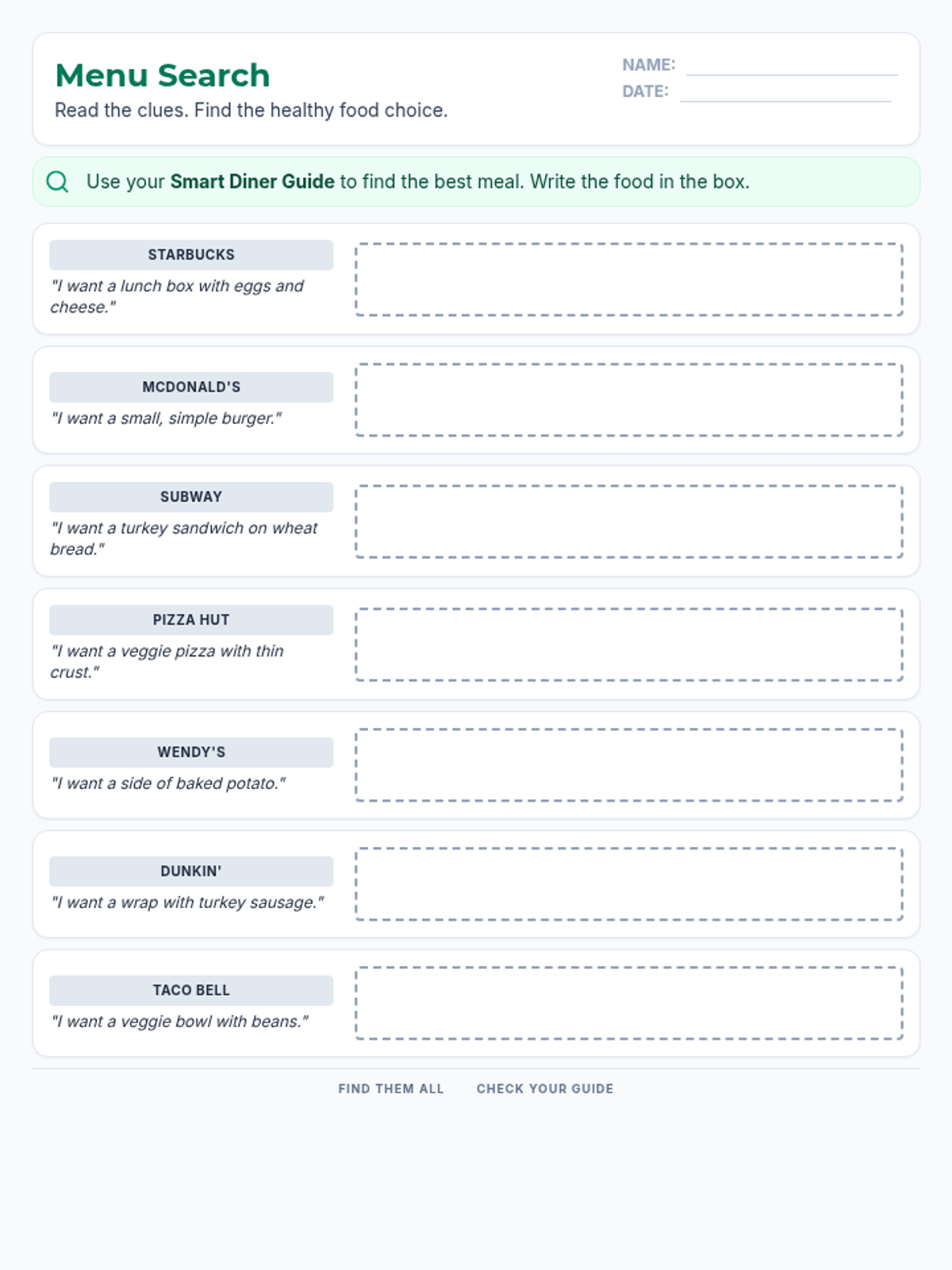The image size is (952, 1270).
Task: Click the MCDONALD'S label header
Action: pos(191,387)
